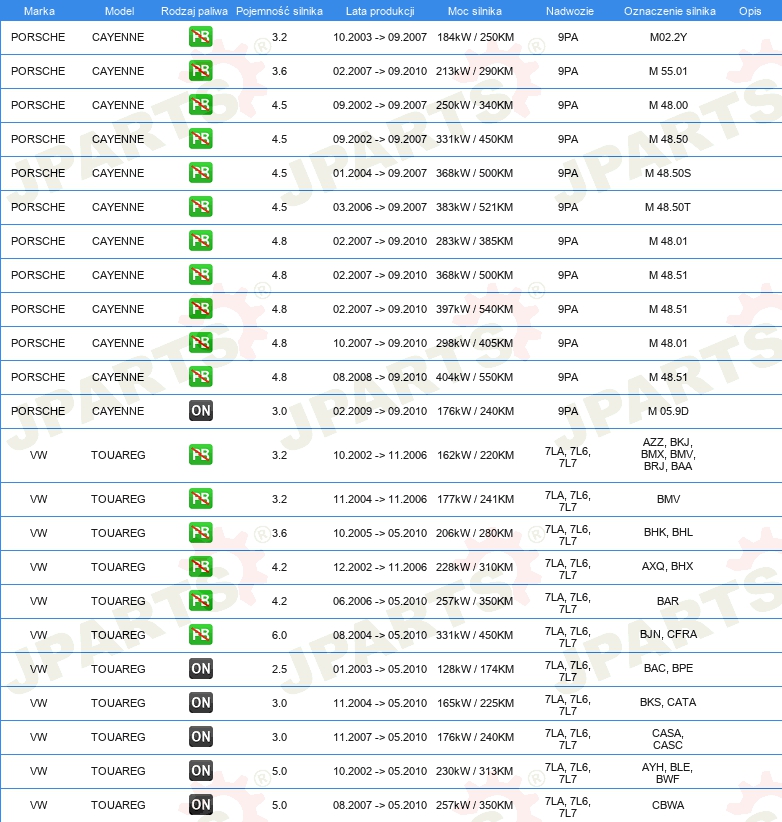782x822 pixels.
Task: Click the 2.5 engine capacity value
Action: tap(279, 669)
